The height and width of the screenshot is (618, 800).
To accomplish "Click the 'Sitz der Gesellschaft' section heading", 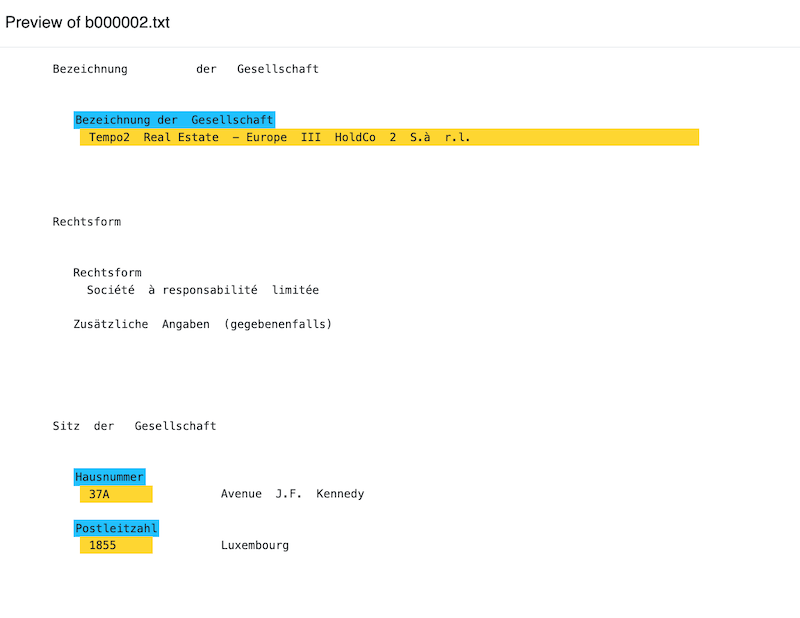I will coord(134,426).
